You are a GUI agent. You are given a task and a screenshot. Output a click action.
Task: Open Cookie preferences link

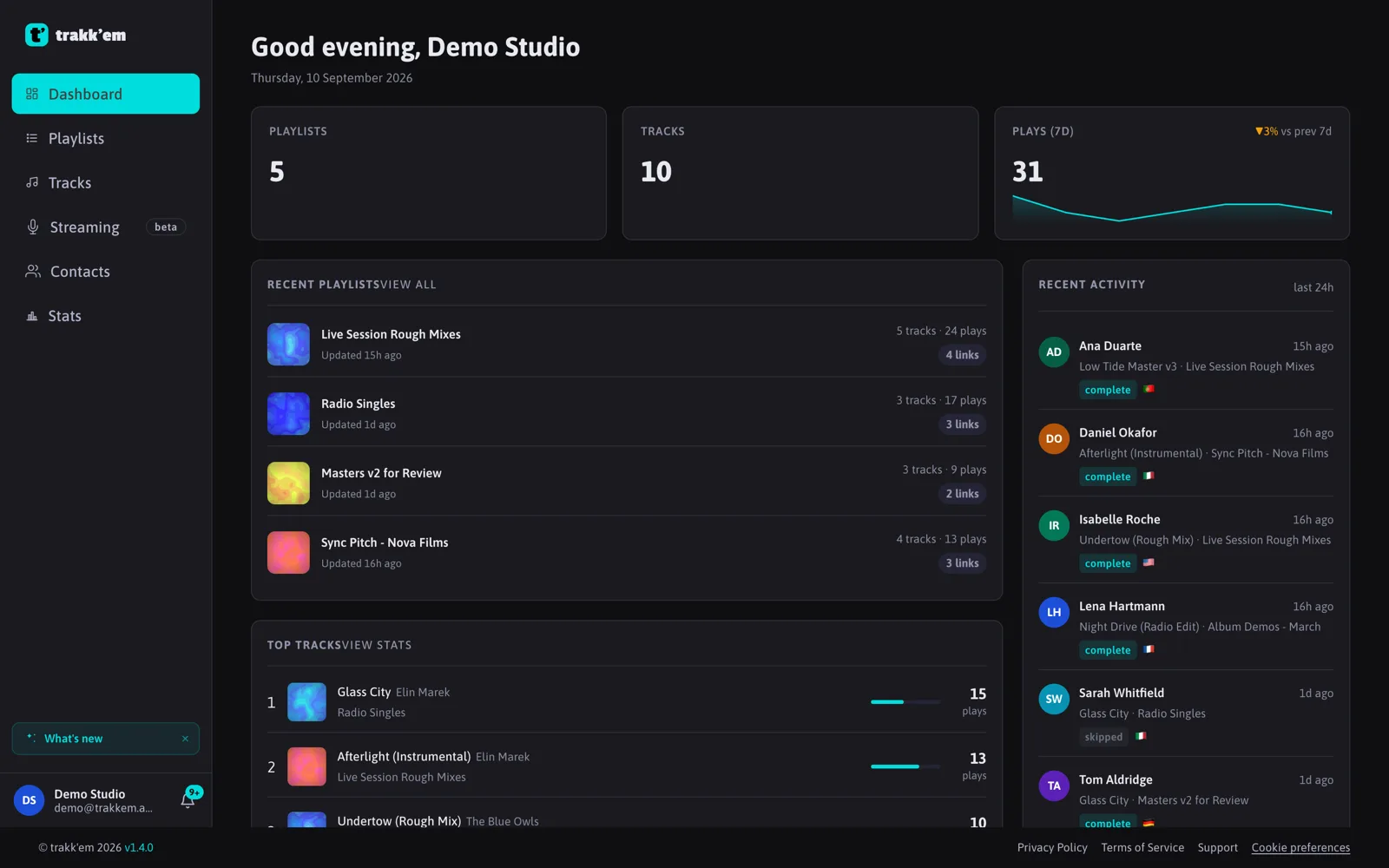pos(1300,848)
